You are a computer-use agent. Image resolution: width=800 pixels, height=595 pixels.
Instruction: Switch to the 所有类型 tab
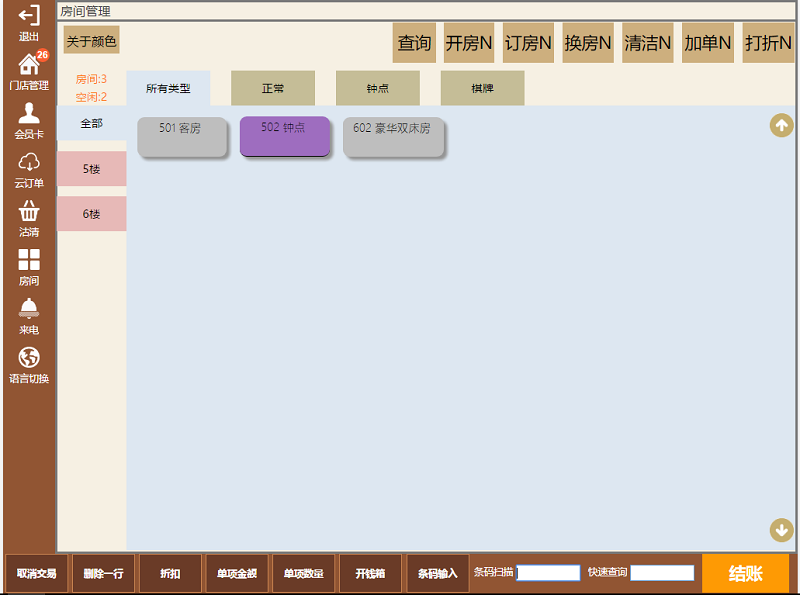point(168,88)
